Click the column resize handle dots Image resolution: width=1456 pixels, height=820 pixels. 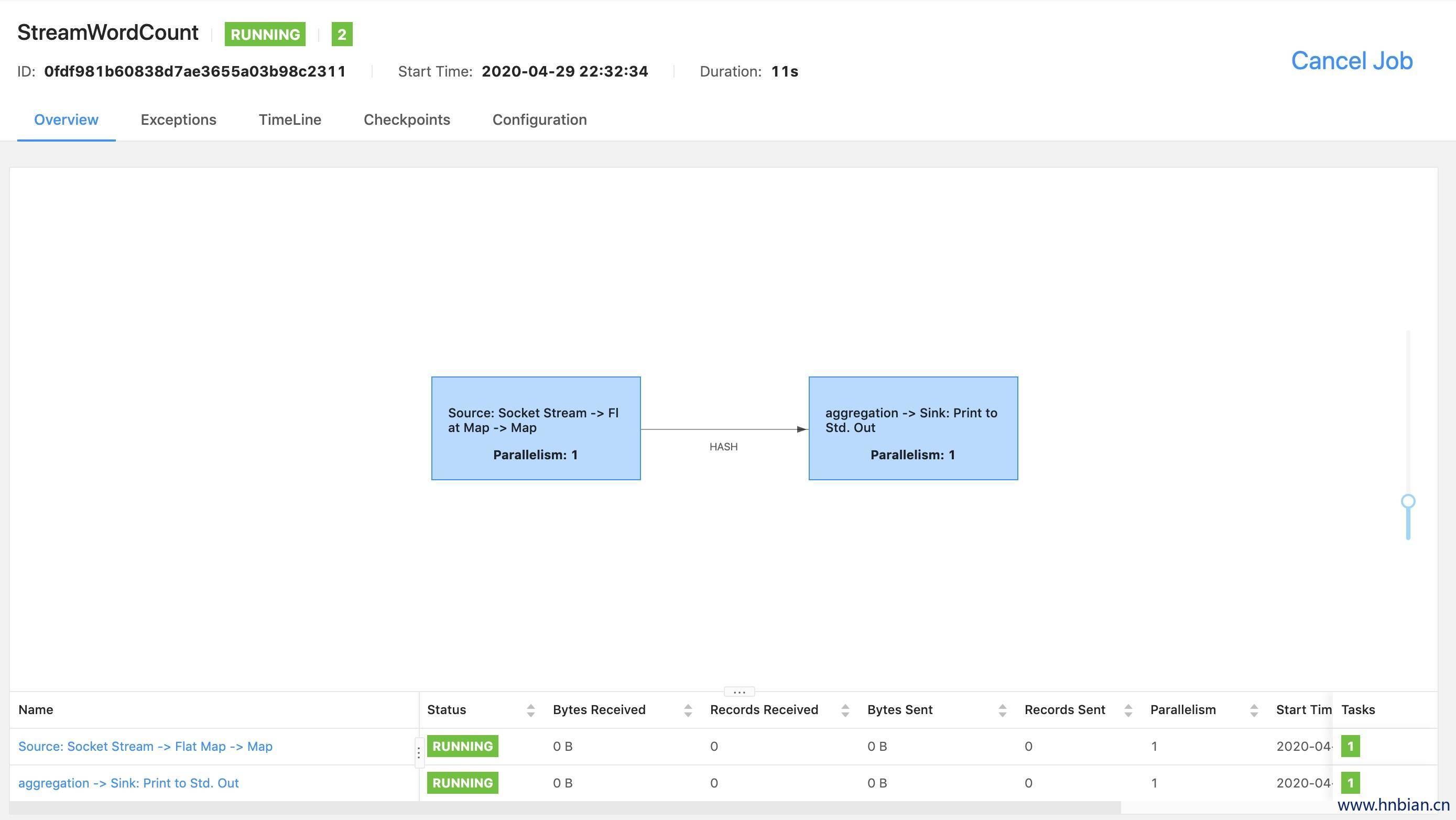click(x=419, y=752)
